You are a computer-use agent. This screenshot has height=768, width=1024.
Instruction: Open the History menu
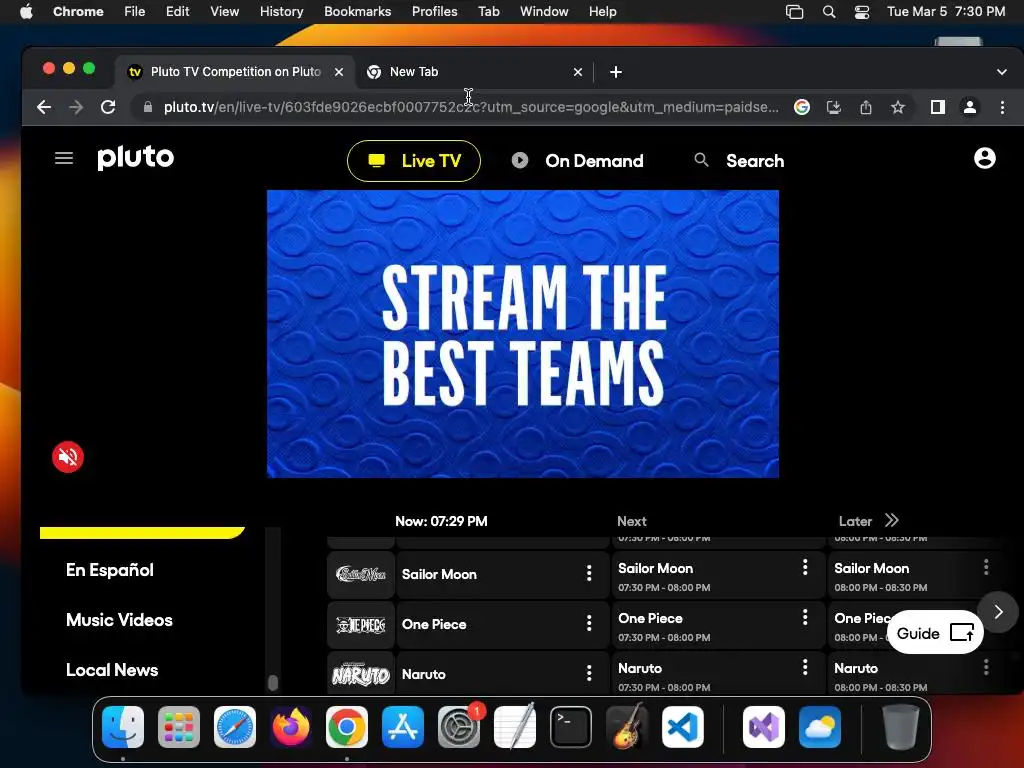tap(281, 11)
